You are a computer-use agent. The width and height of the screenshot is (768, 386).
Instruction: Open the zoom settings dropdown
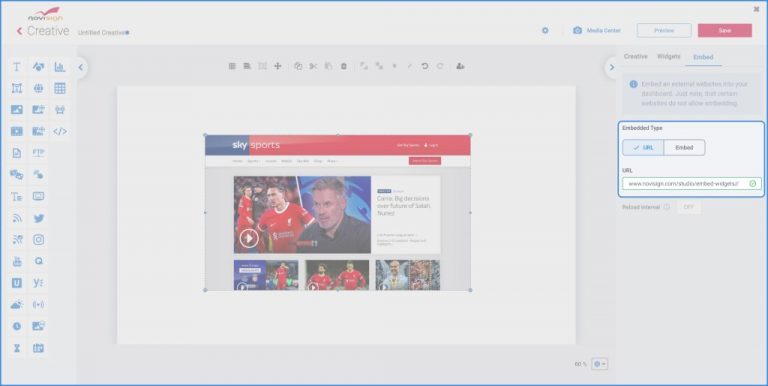click(x=600, y=364)
